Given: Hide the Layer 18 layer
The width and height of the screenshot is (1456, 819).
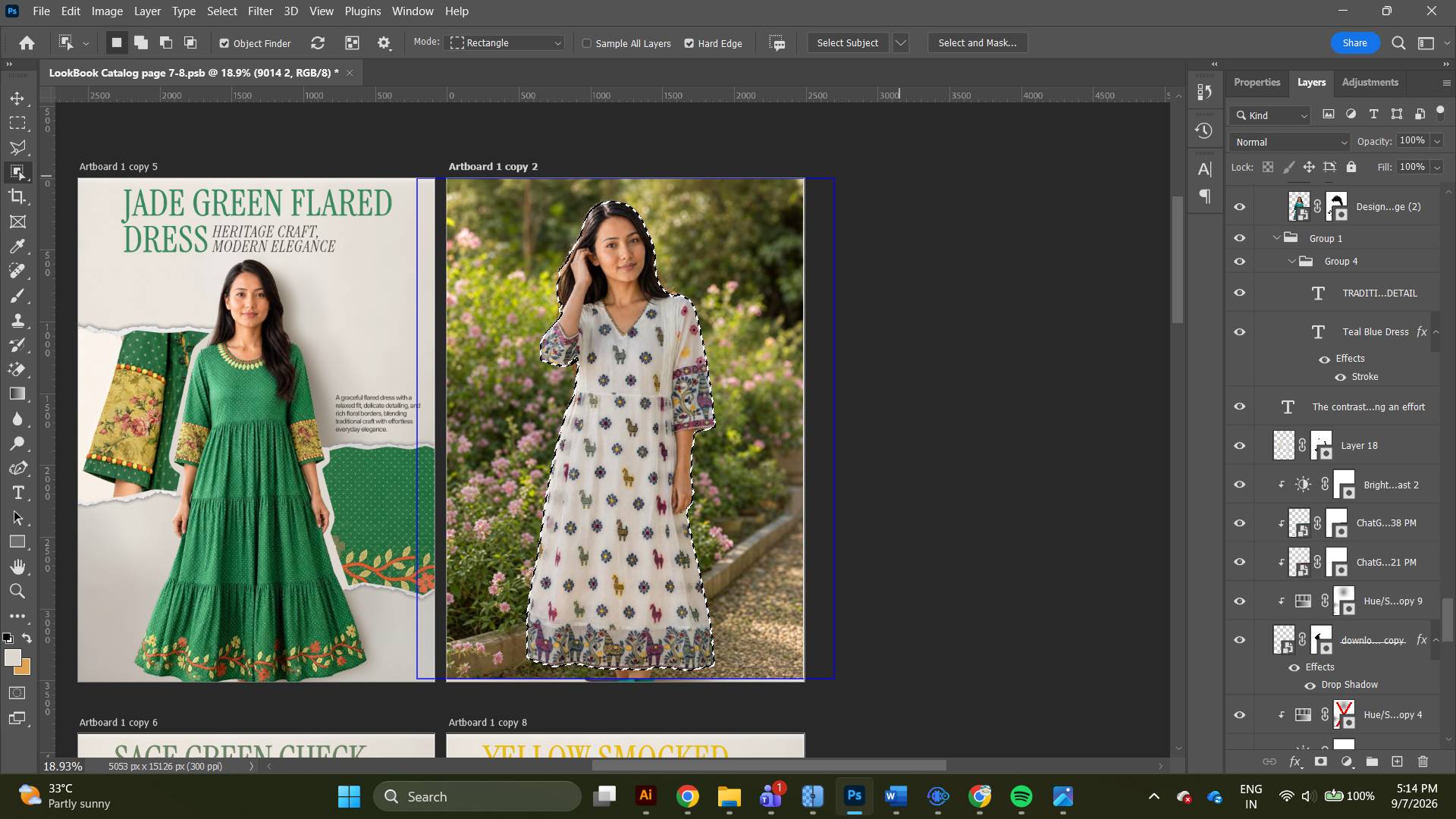Looking at the screenshot, I should pos(1240,446).
